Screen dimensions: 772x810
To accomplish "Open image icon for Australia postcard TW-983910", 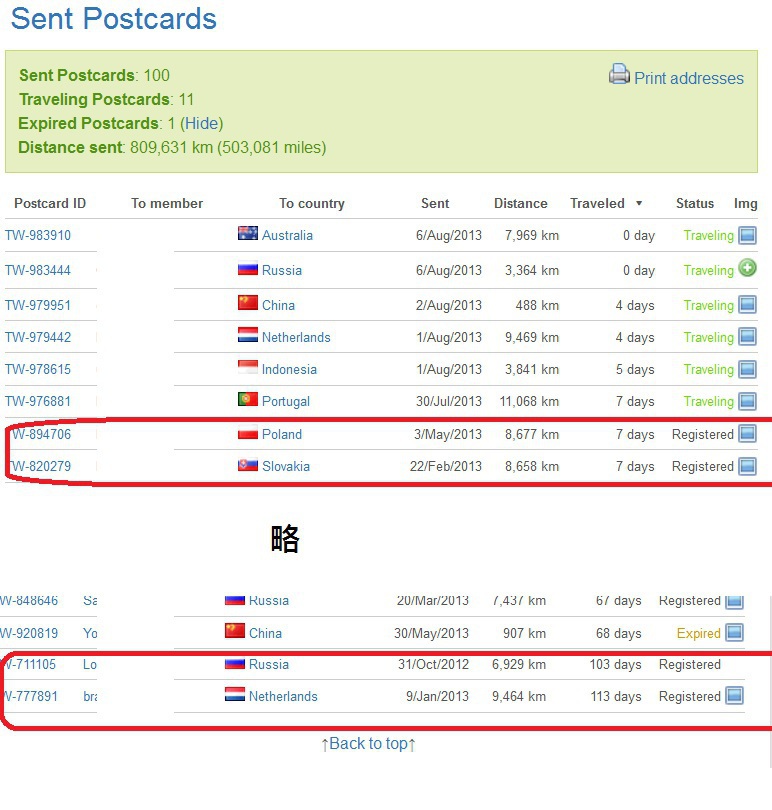I will (x=747, y=235).
